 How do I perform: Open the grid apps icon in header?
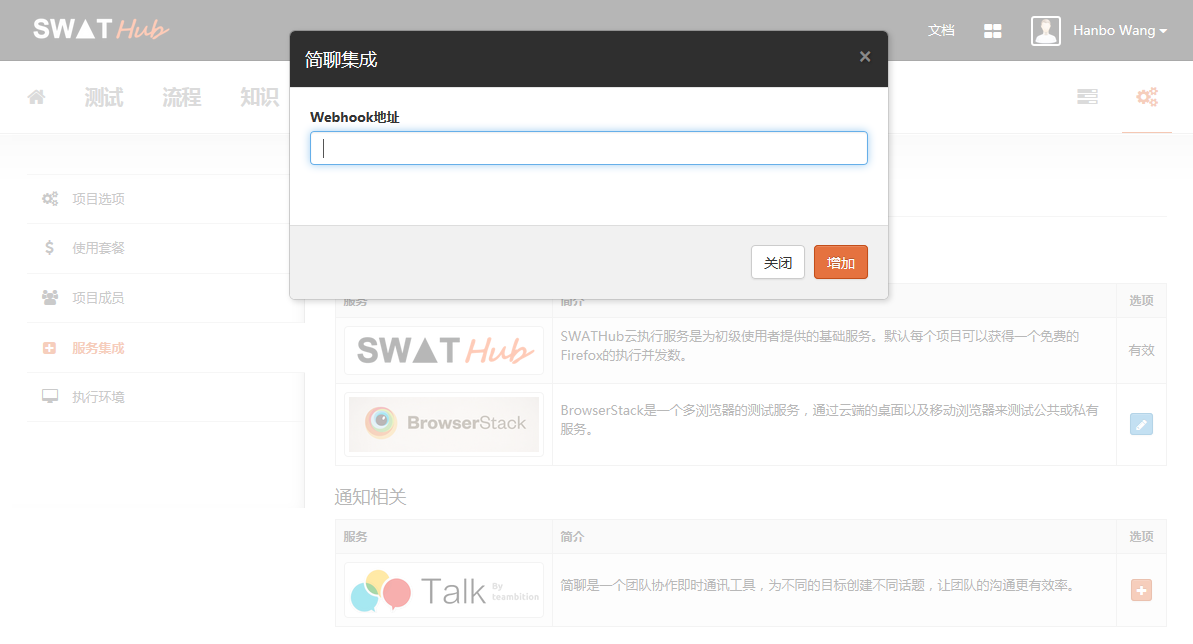(x=992, y=30)
